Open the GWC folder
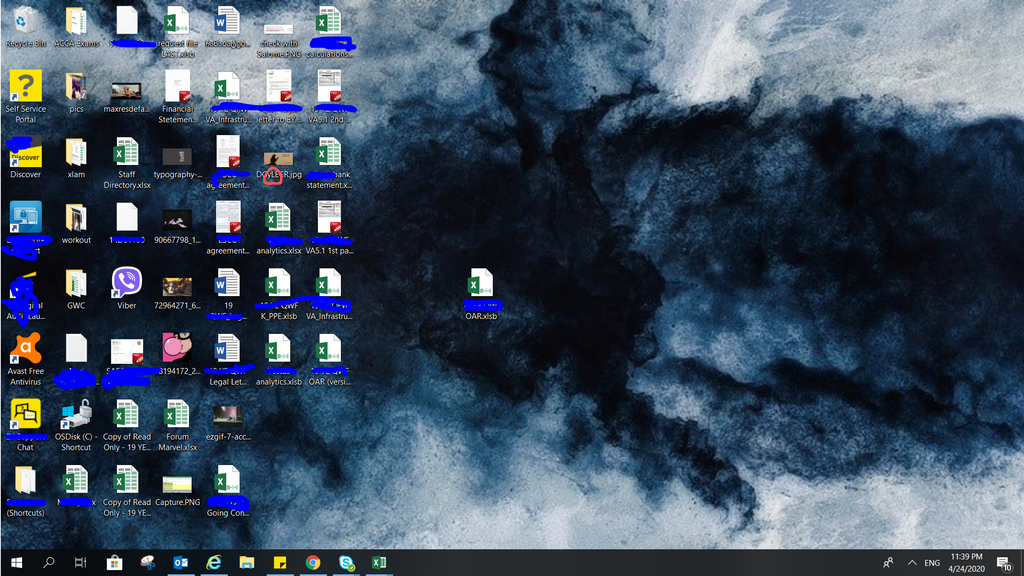 pyautogui.click(x=76, y=289)
